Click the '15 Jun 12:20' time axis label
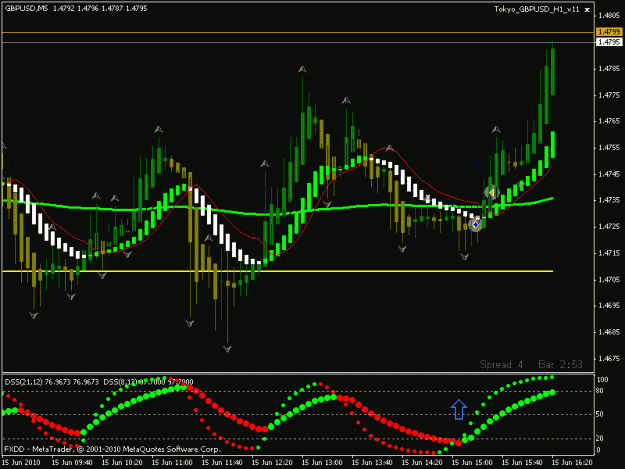Viewport: 625px width, 469px height. (x=272, y=462)
